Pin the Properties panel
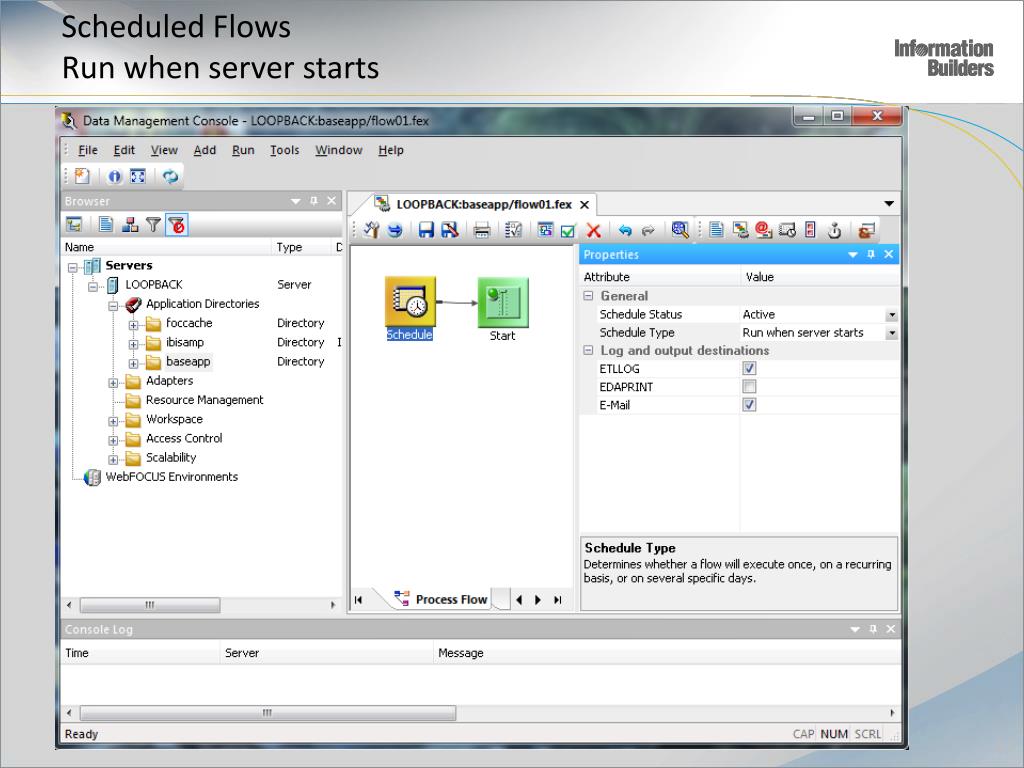The image size is (1024, 768). [871, 254]
